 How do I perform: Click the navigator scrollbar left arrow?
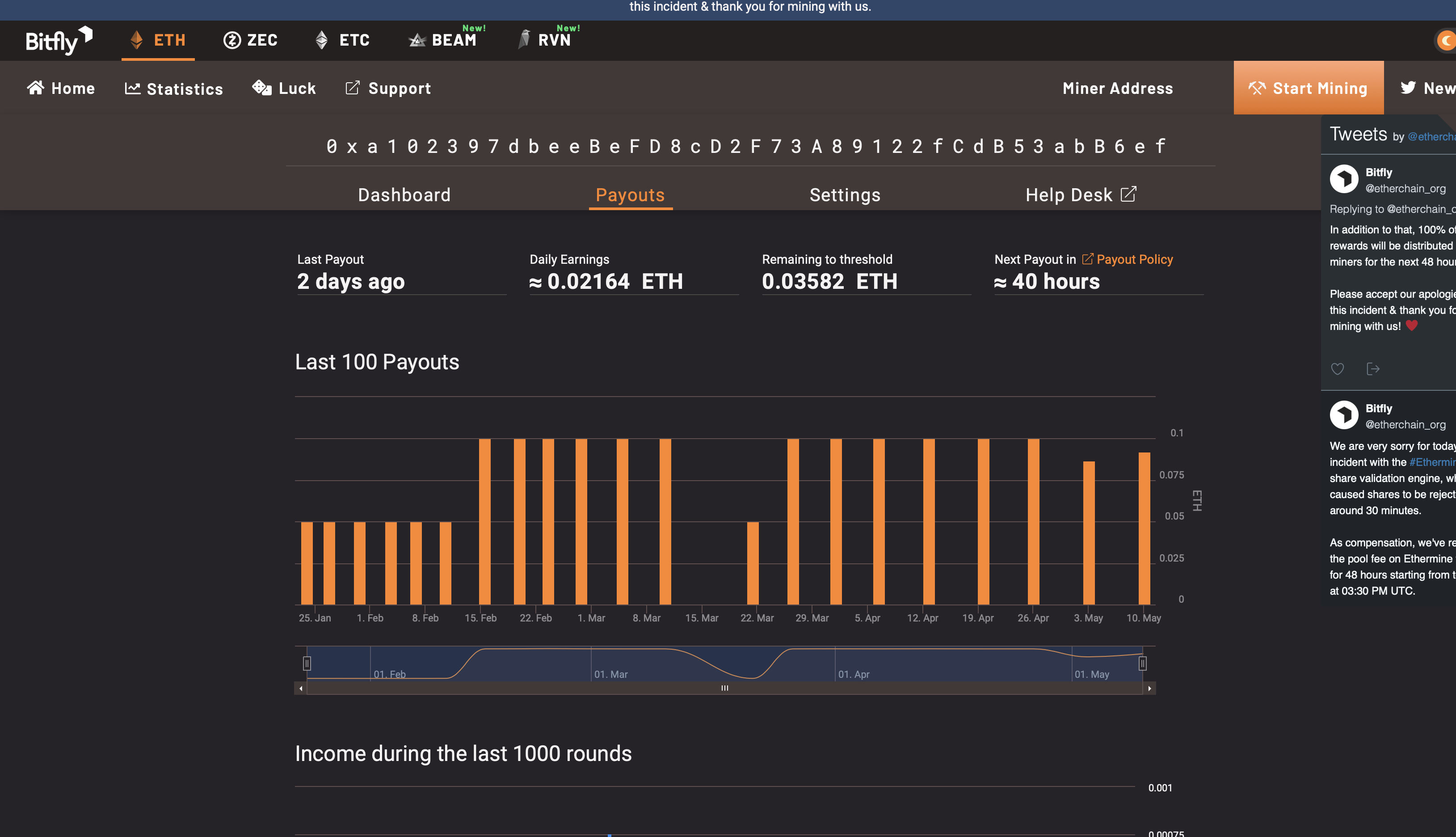pos(300,688)
